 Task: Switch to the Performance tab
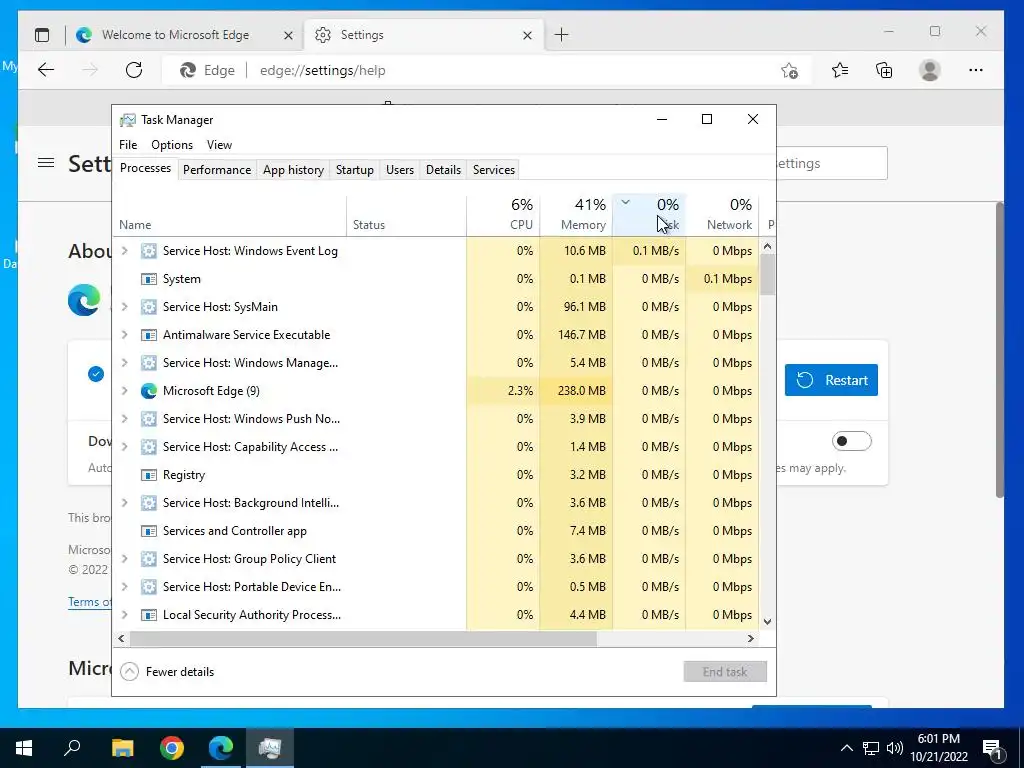(x=217, y=170)
